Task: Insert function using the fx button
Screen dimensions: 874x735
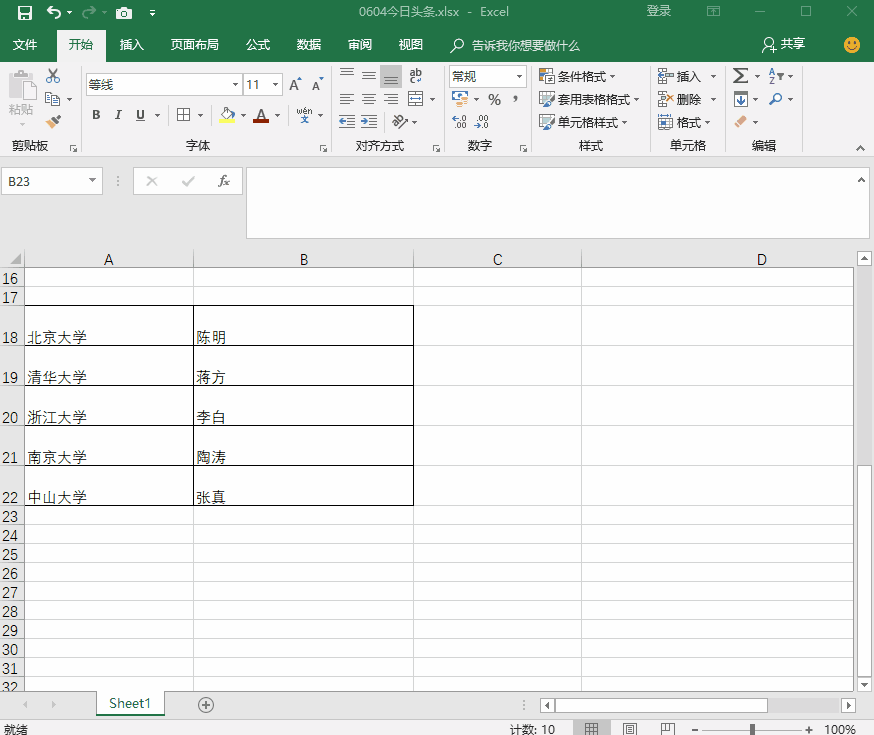Action: [224, 181]
